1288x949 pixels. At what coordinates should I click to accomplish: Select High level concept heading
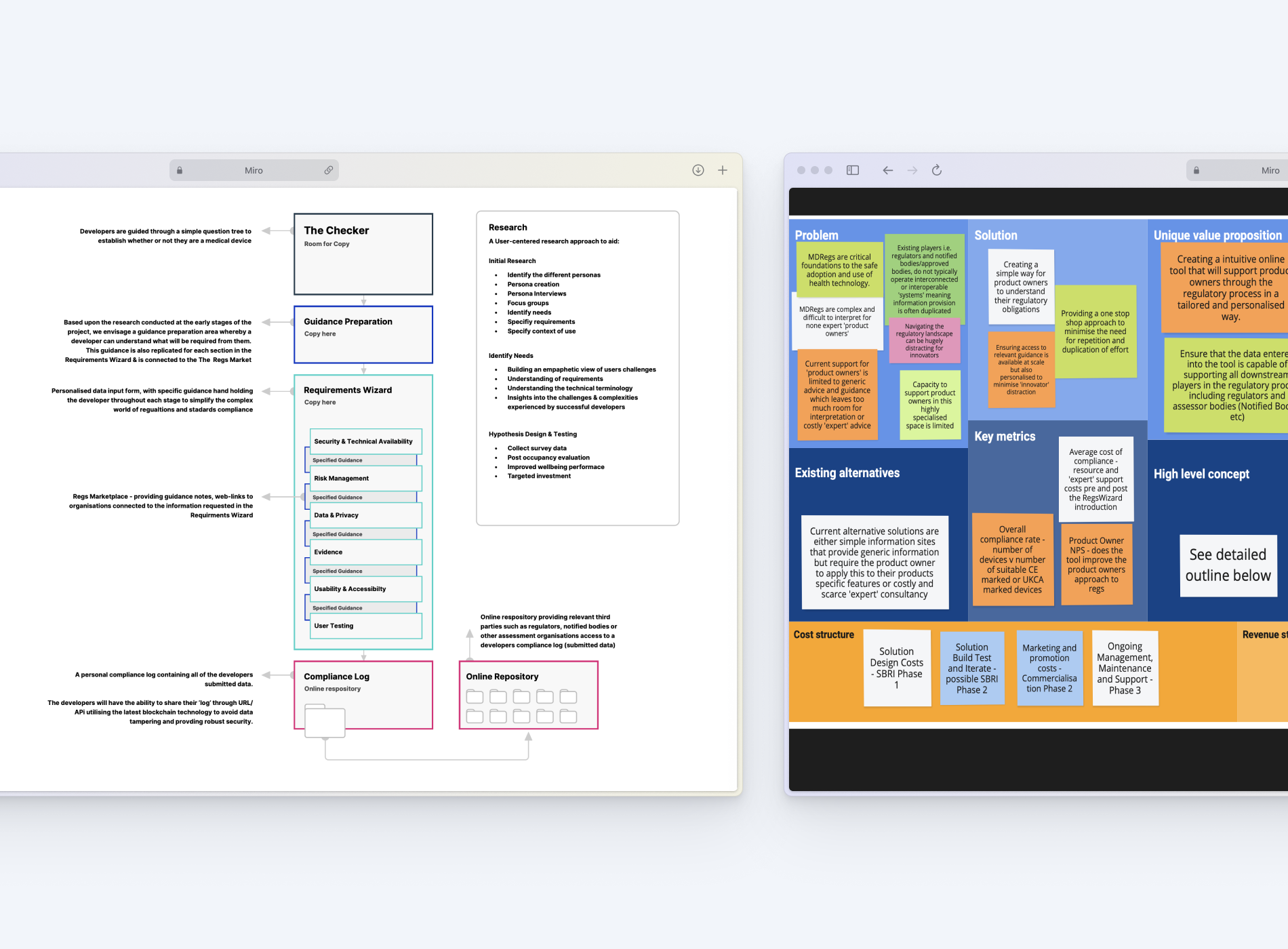click(x=1202, y=474)
